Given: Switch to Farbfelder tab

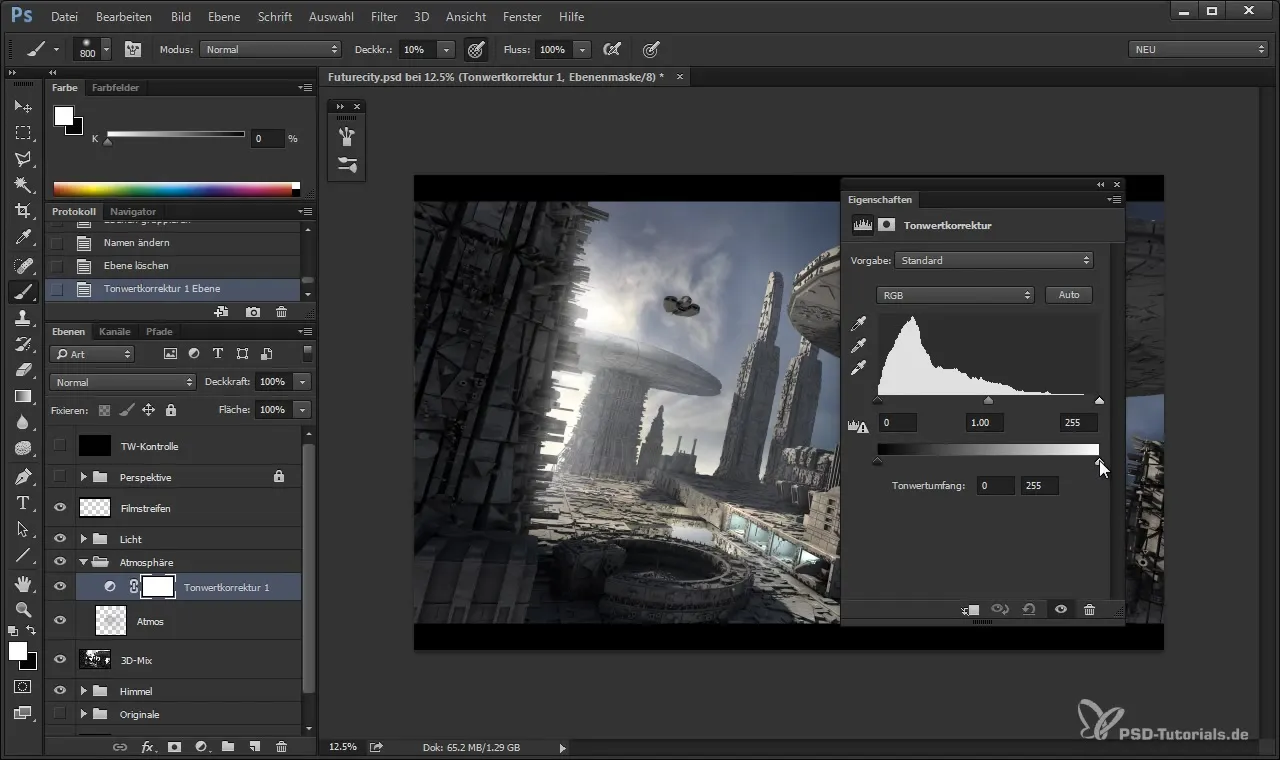Looking at the screenshot, I should [116, 87].
